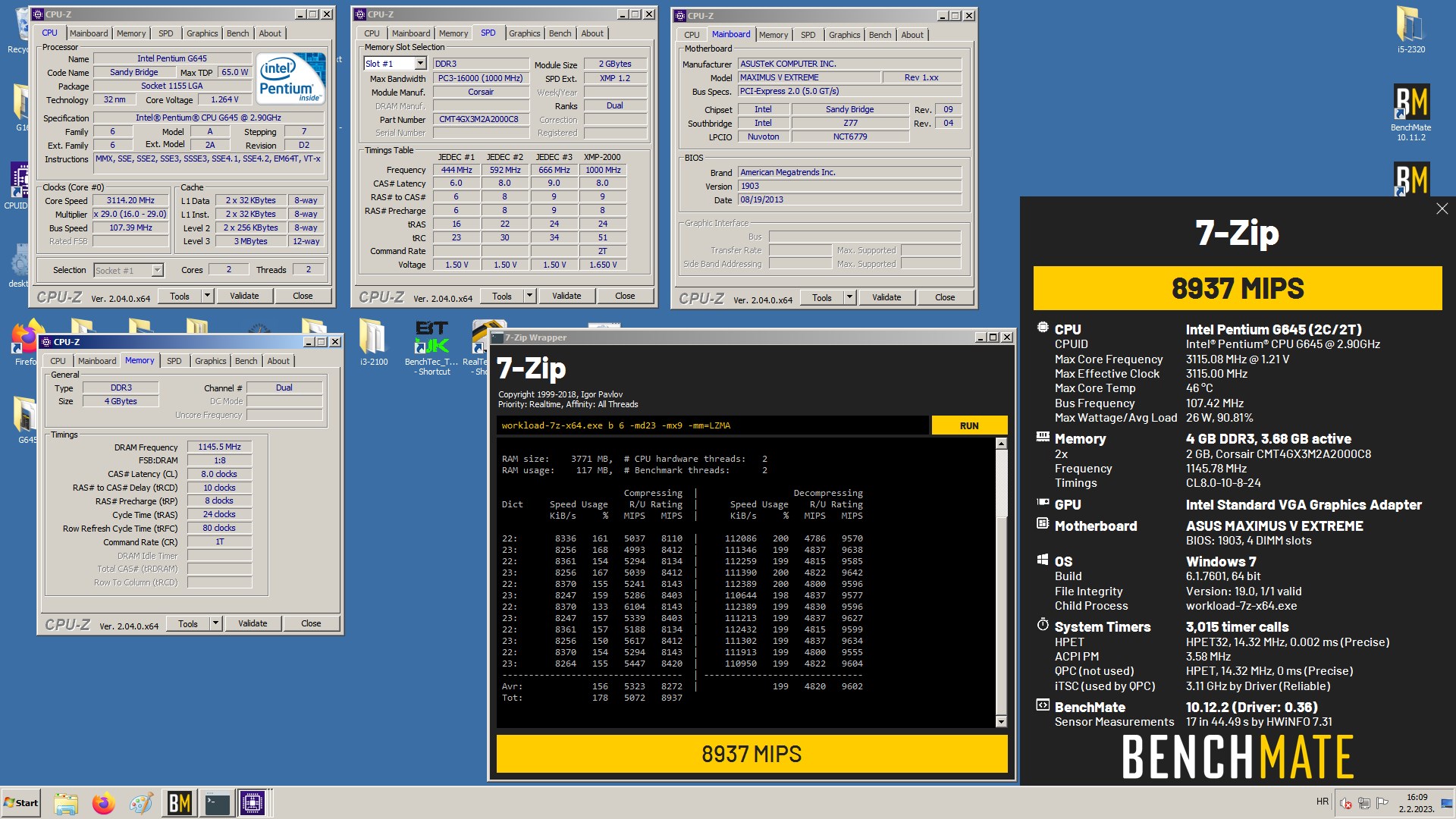Image resolution: width=1456 pixels, height=819 pixels.
Task: Switch to Graphics tab in SPD CPU-Z window
Action: (x=524, y=33)
